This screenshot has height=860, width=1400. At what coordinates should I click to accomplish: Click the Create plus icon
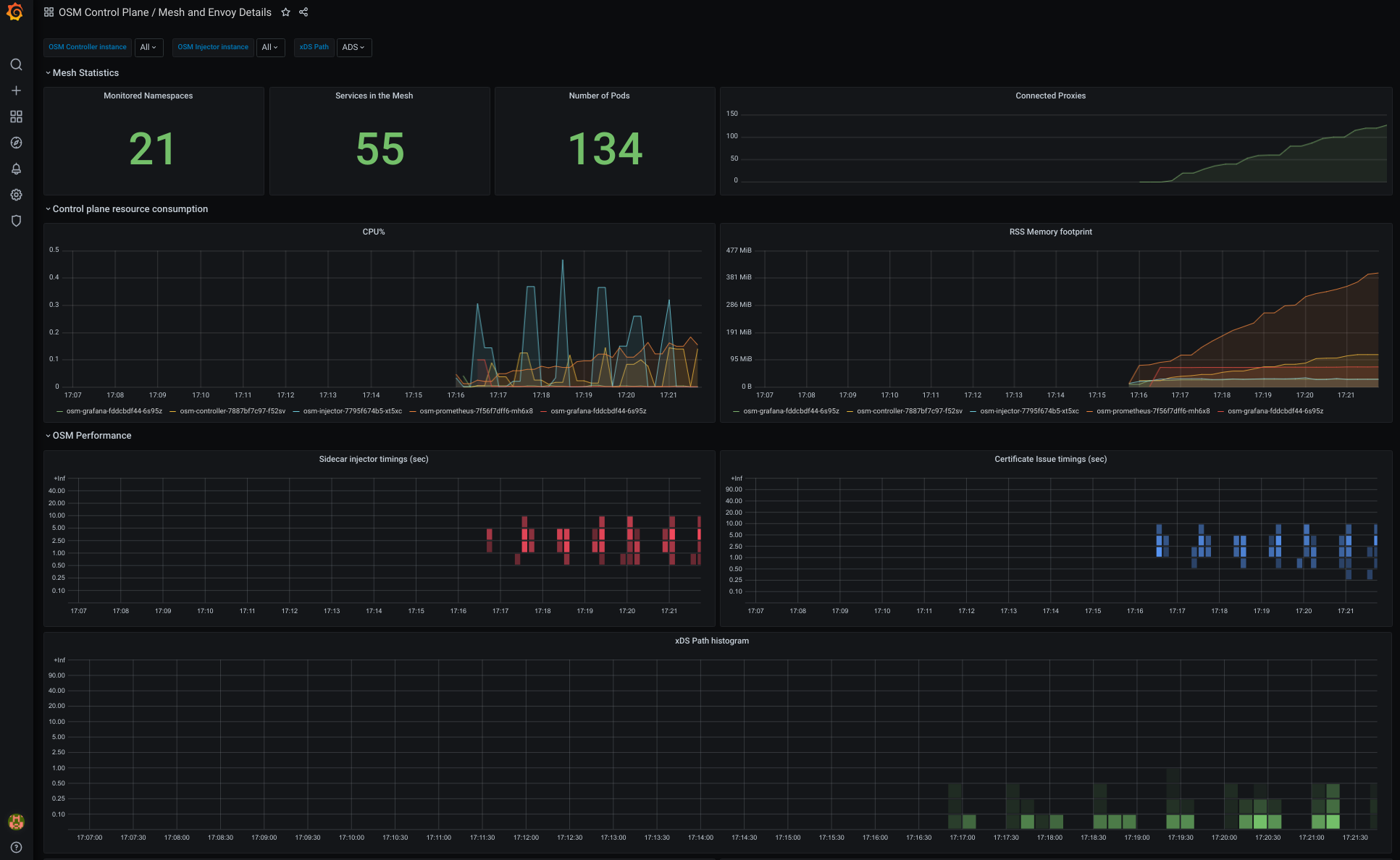(x=16, y=90)
